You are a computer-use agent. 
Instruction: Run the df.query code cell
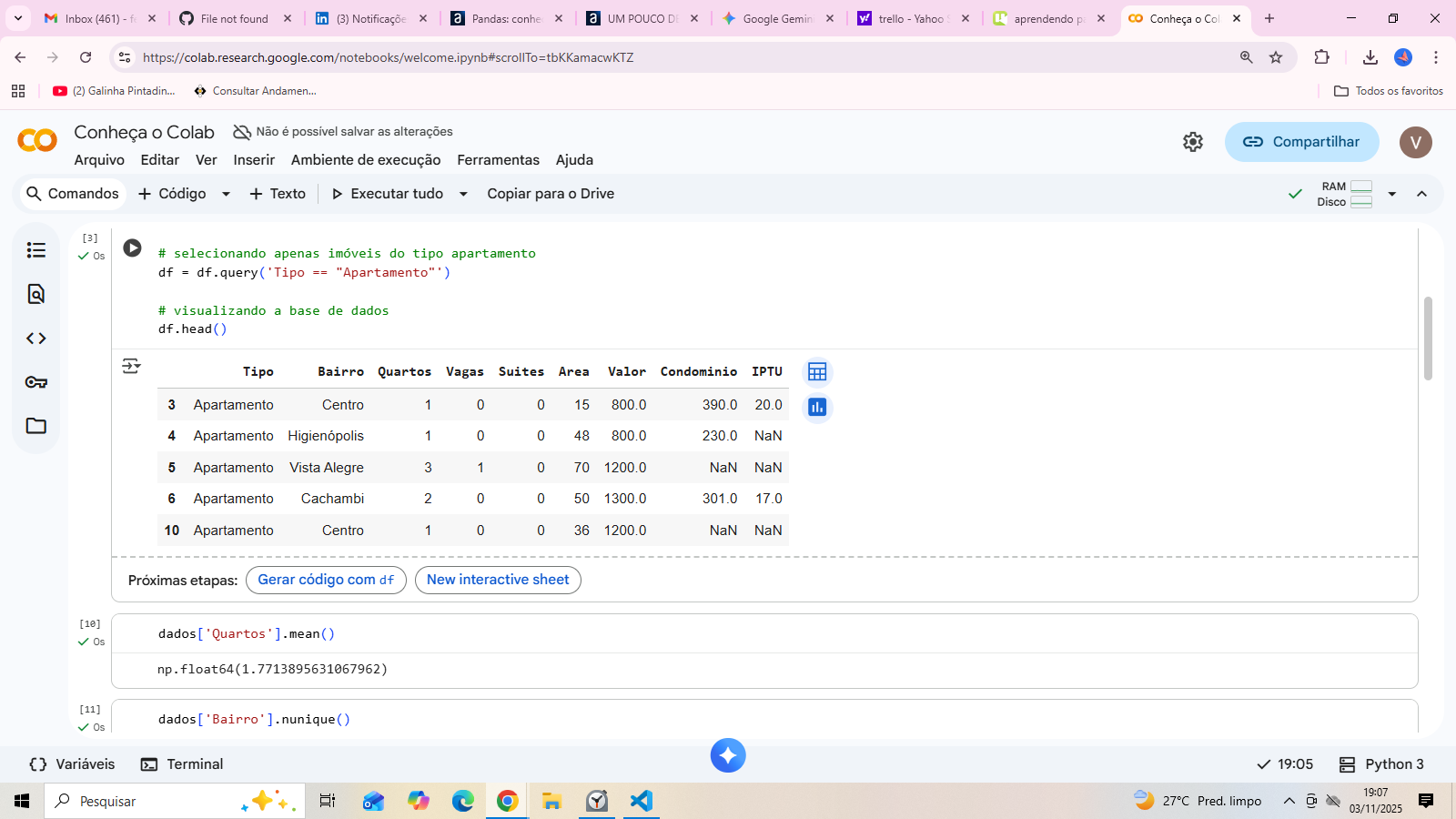coord(132,248)
